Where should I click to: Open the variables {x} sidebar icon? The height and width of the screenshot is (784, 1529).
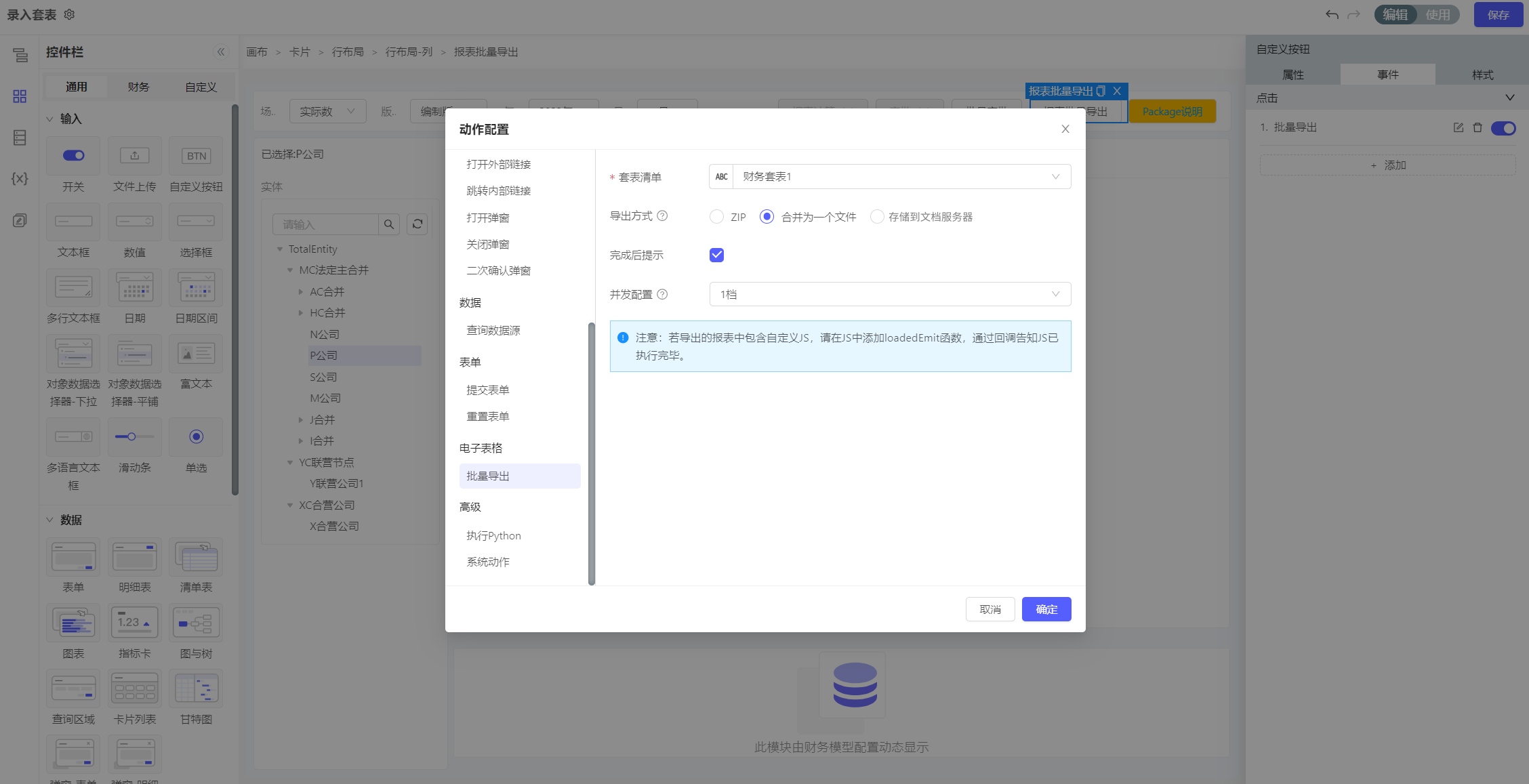[20, 178]
